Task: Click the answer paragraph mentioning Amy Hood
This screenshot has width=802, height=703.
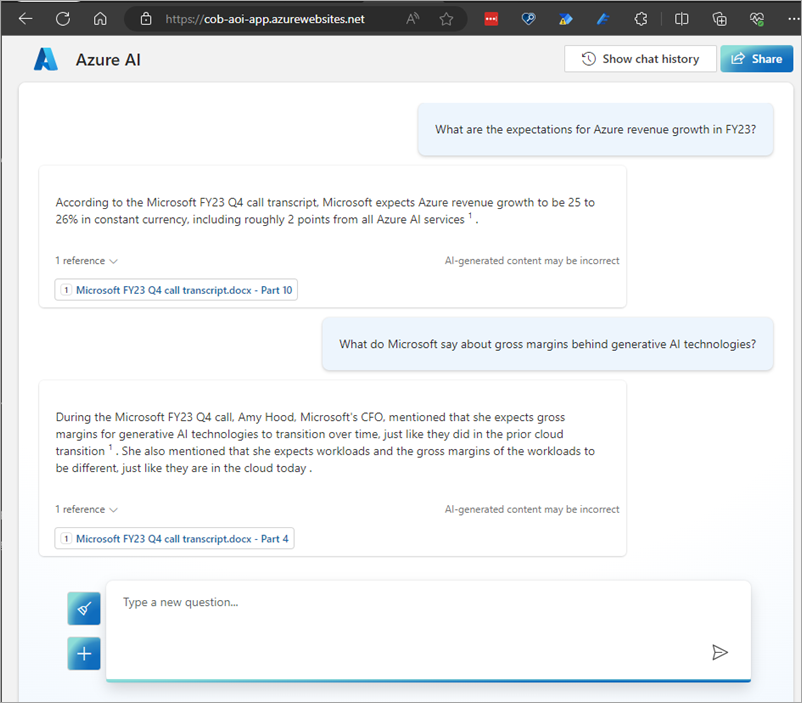Action: (x=325, y=443)
